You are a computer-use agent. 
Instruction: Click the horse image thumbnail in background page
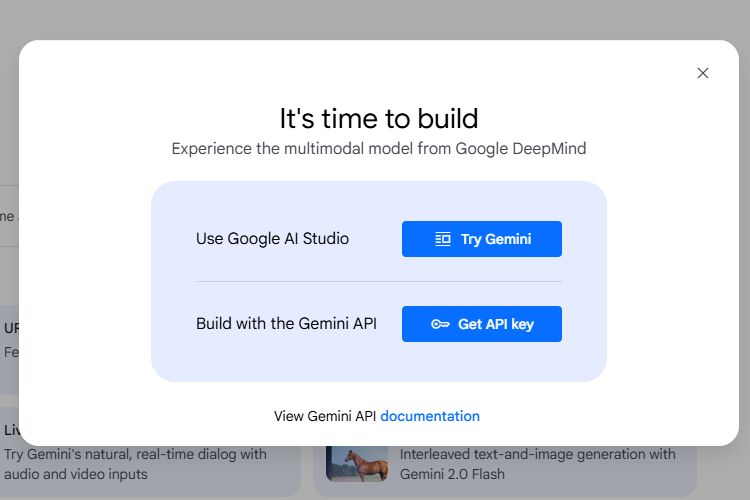[x=357, y=464]
